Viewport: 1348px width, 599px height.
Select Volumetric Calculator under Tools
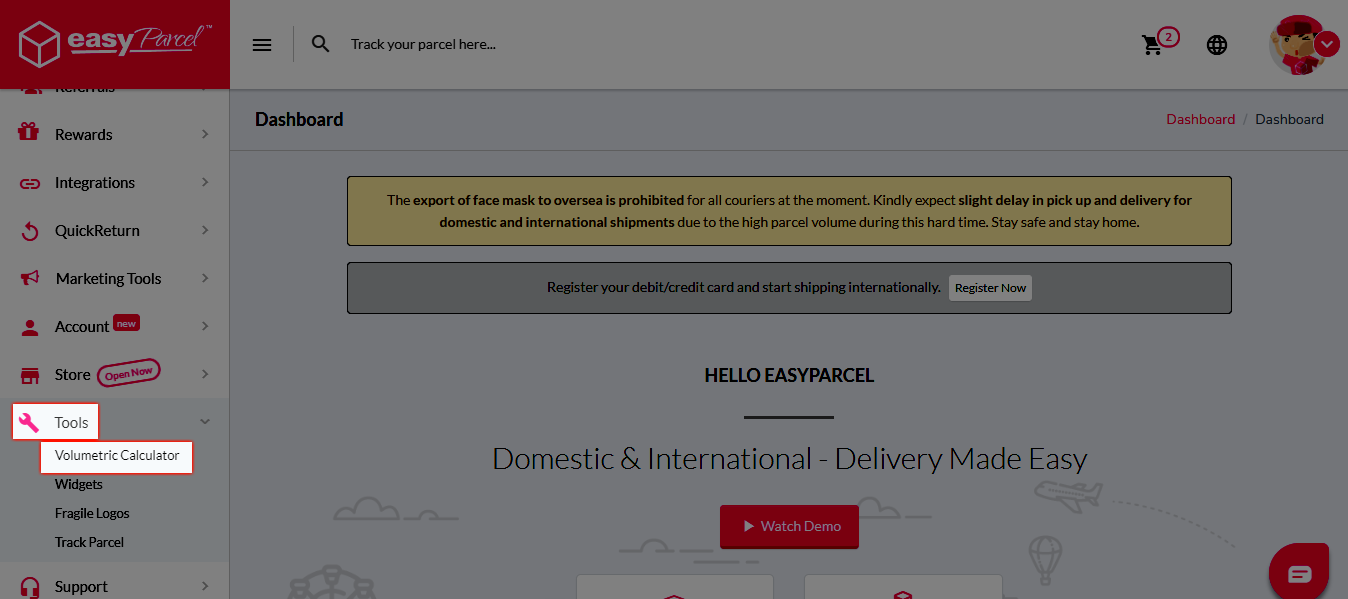click(116, 455)
